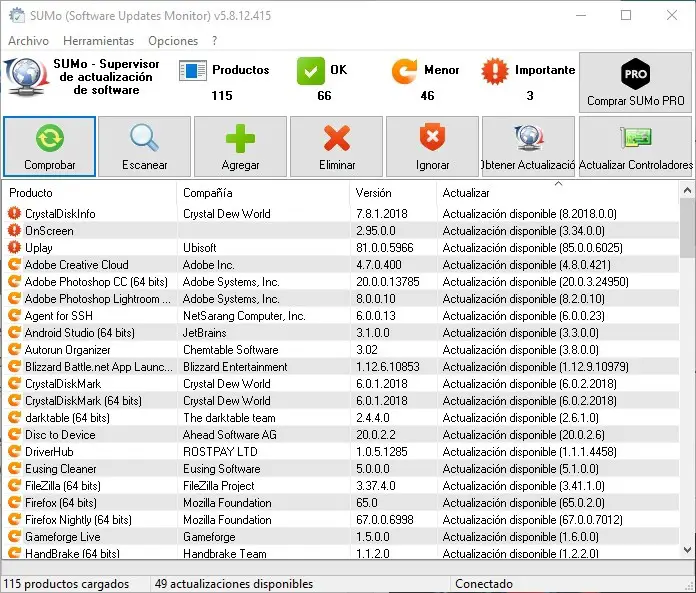Image resolution: width=696 pixels, height=593 pixels.
Task: Click version cell 81.0.0.5966
Action: coord(384,248)
